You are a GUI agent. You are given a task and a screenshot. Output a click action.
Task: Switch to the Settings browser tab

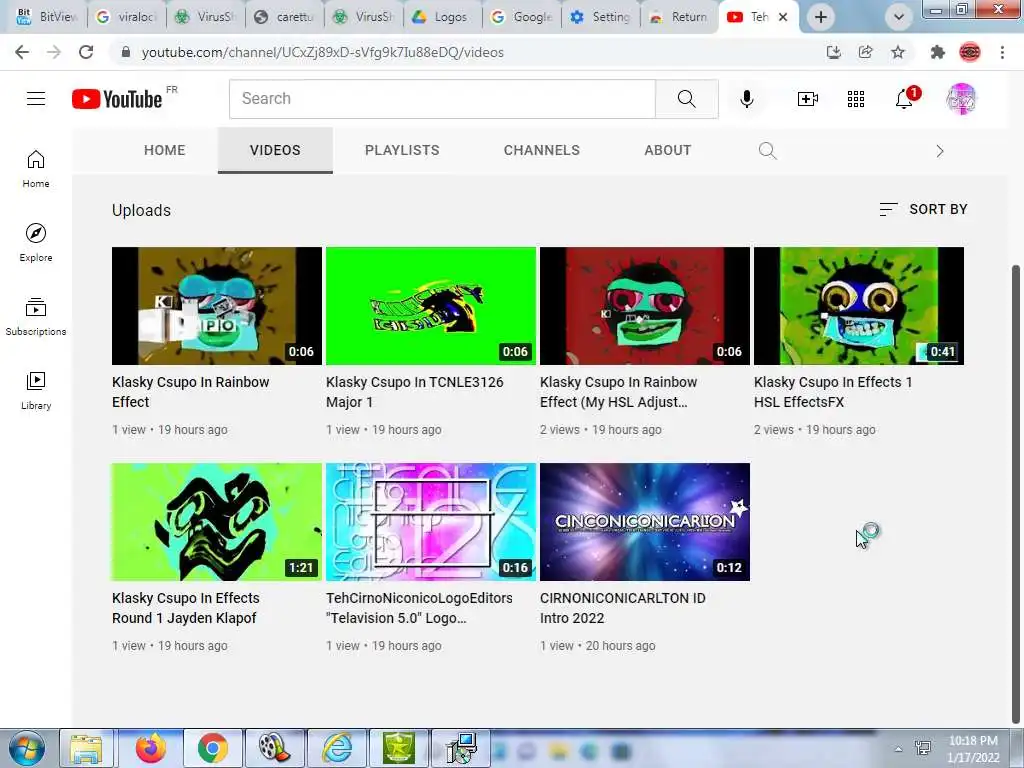(x=601, y=17)
